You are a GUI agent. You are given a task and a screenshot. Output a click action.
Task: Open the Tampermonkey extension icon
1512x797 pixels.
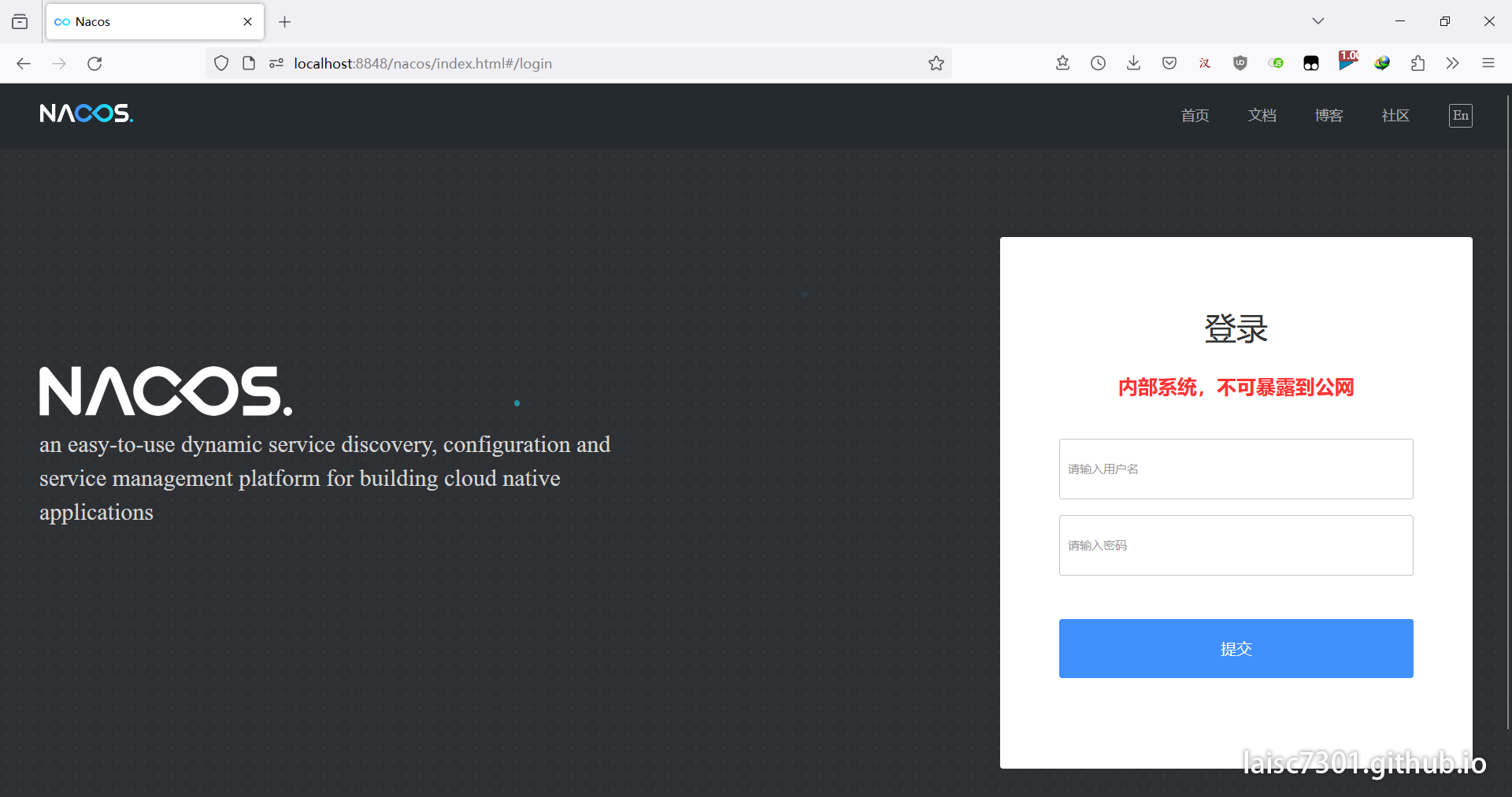pos(1311,63)
